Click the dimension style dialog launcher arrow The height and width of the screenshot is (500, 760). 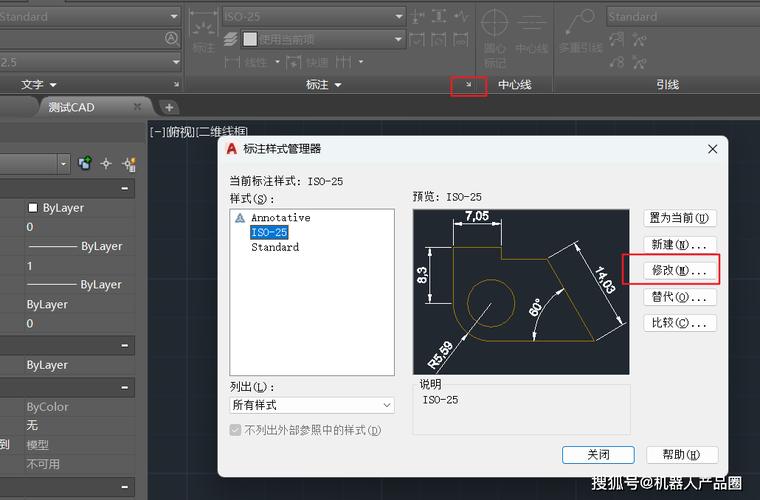pos(469,86)
